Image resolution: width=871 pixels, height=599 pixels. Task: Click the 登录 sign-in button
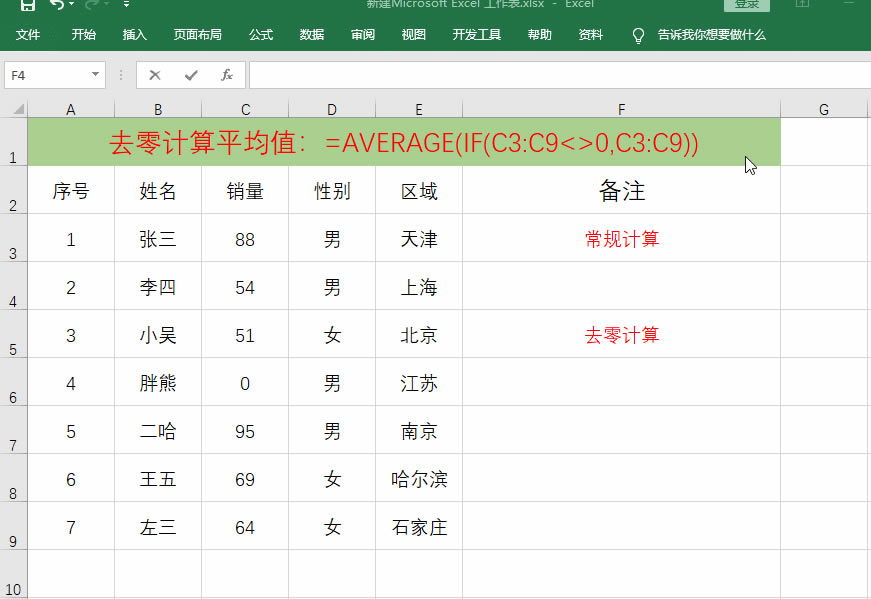[747, 4]
